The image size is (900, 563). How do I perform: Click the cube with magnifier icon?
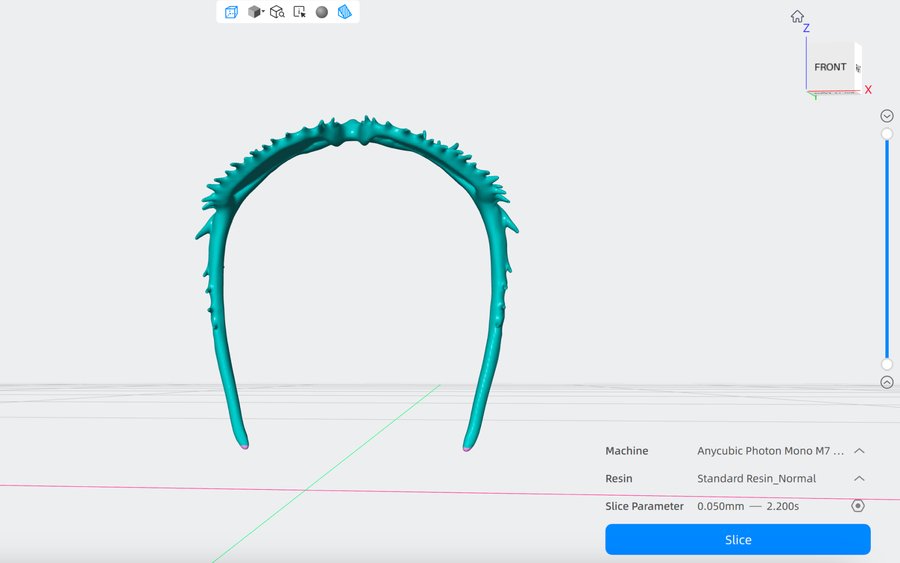pos(277,12)
